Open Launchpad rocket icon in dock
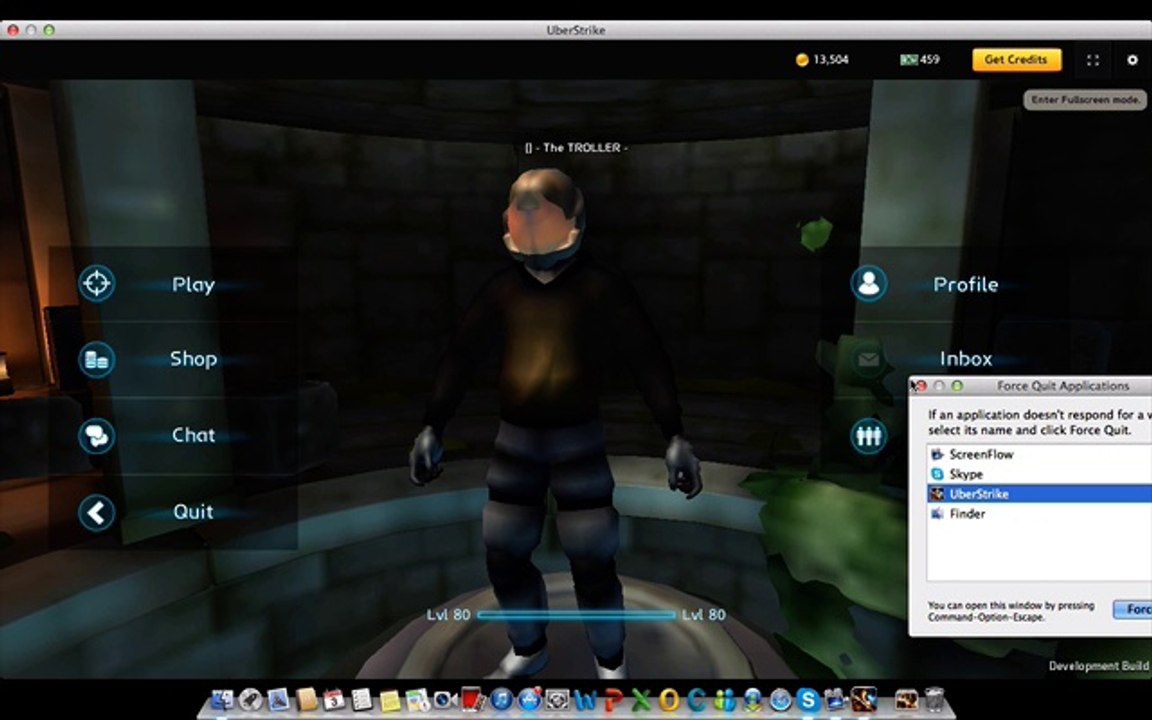This screenshot has width=1152, height=720. 251,699
